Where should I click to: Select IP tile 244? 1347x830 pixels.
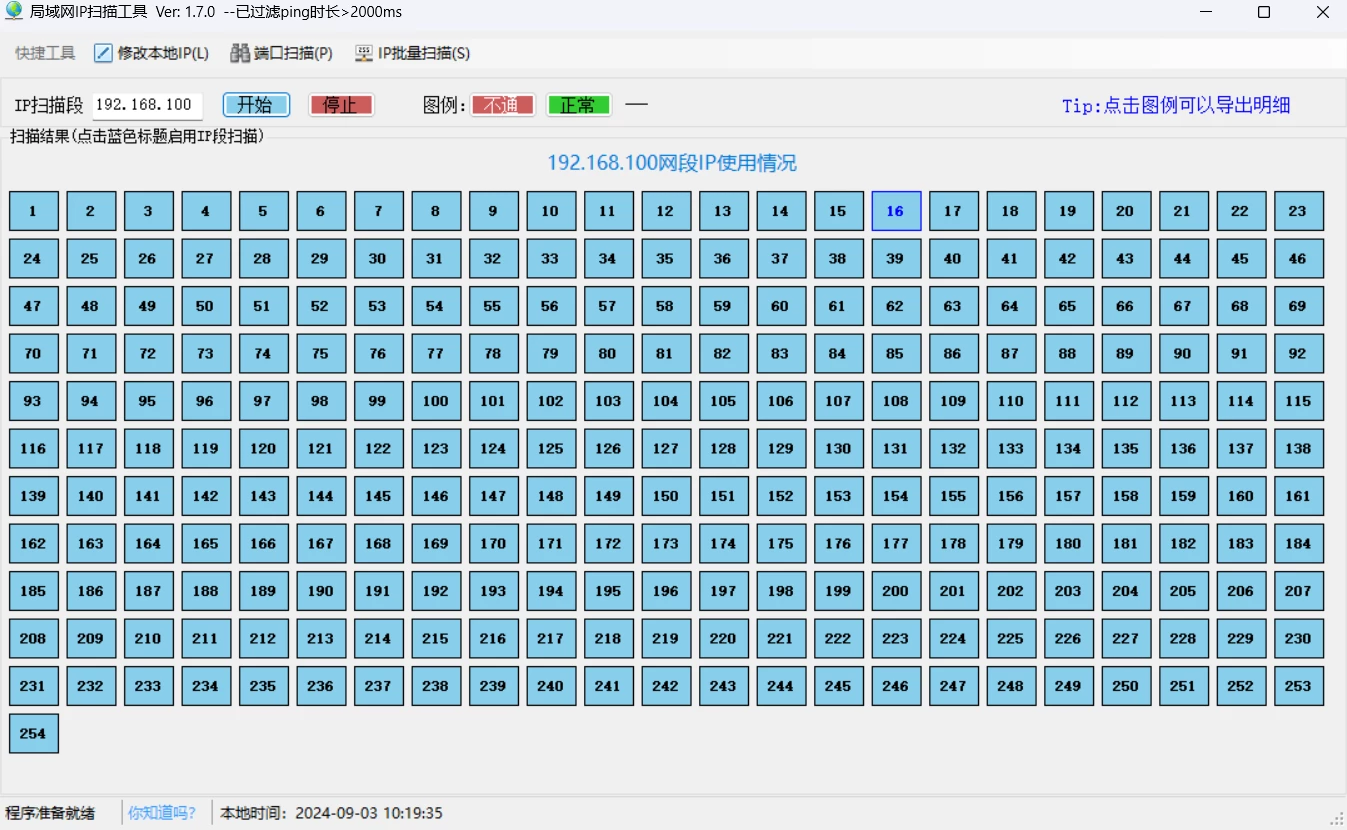point(780,686)
